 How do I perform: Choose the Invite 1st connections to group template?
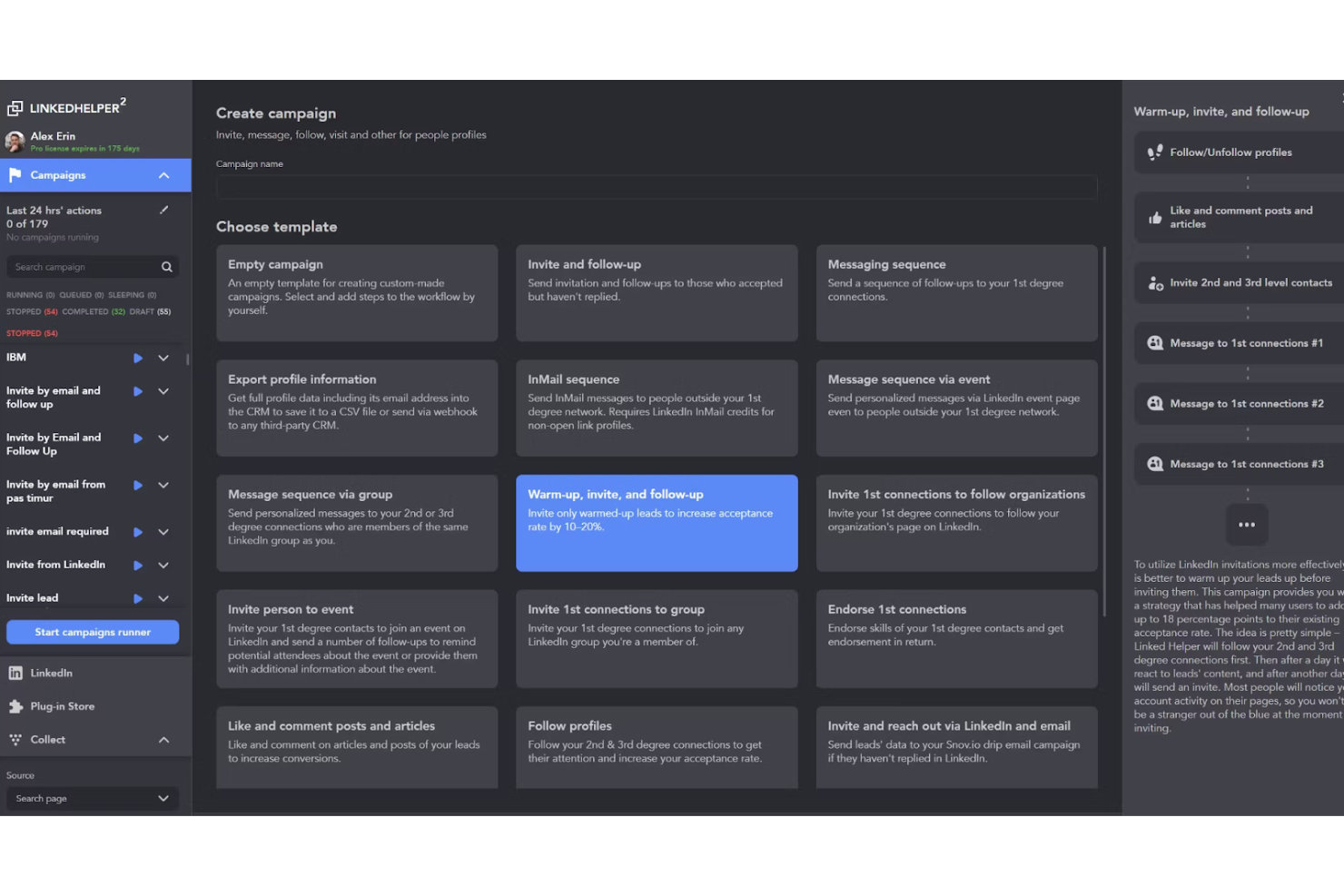[x=657, y=639]
